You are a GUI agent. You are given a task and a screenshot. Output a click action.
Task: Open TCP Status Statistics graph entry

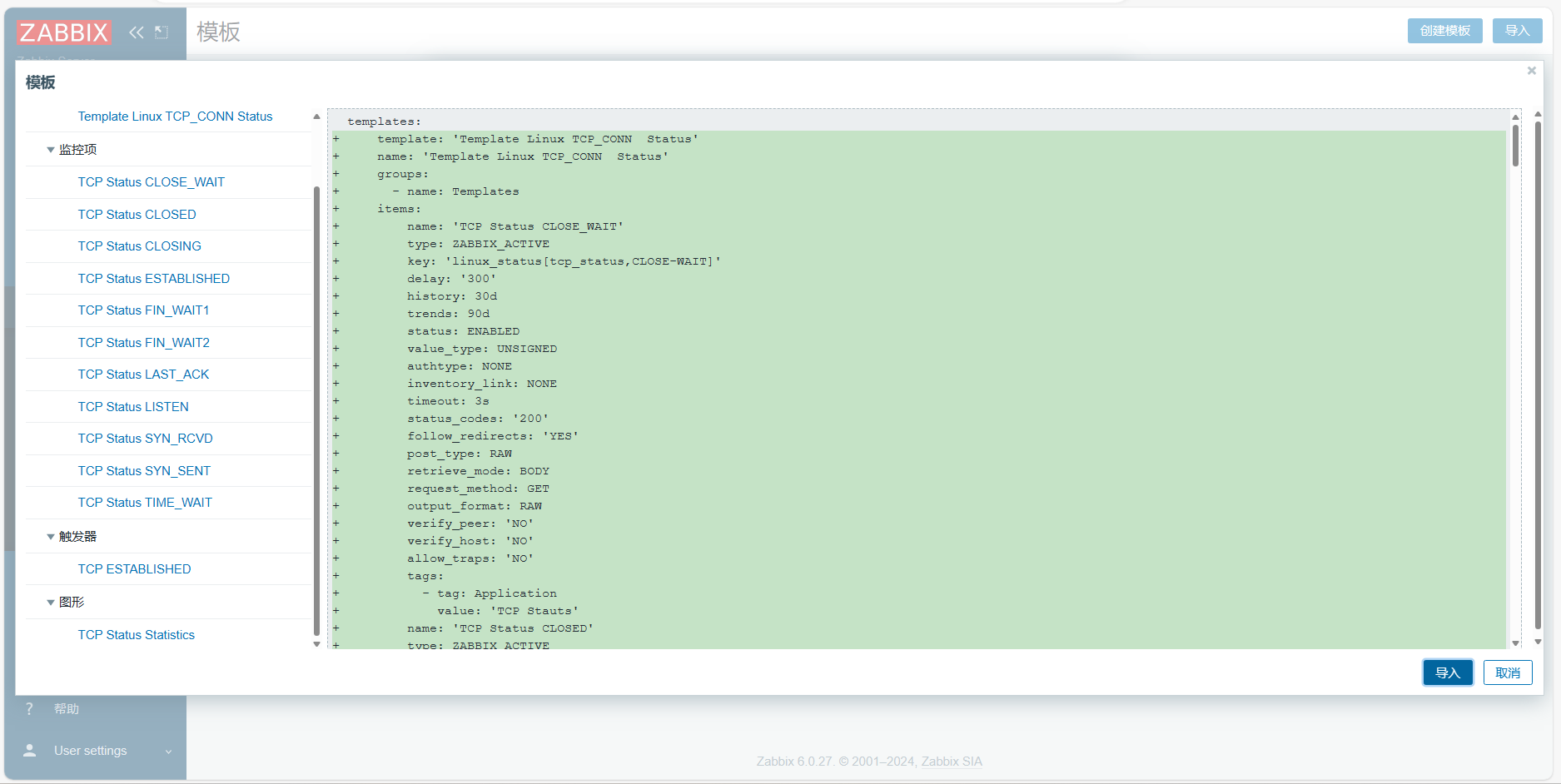point(137,635)
